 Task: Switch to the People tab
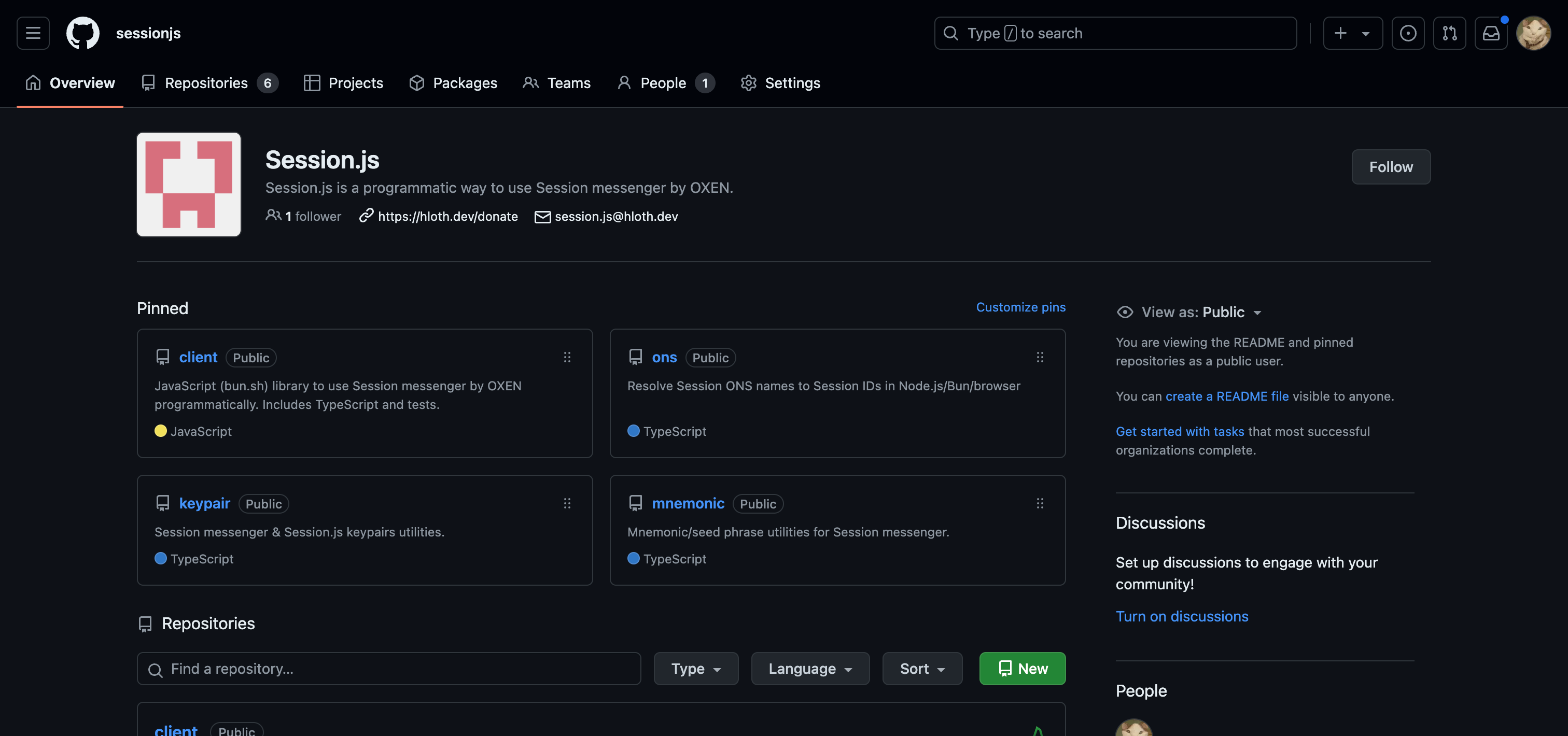pos(665,83)
